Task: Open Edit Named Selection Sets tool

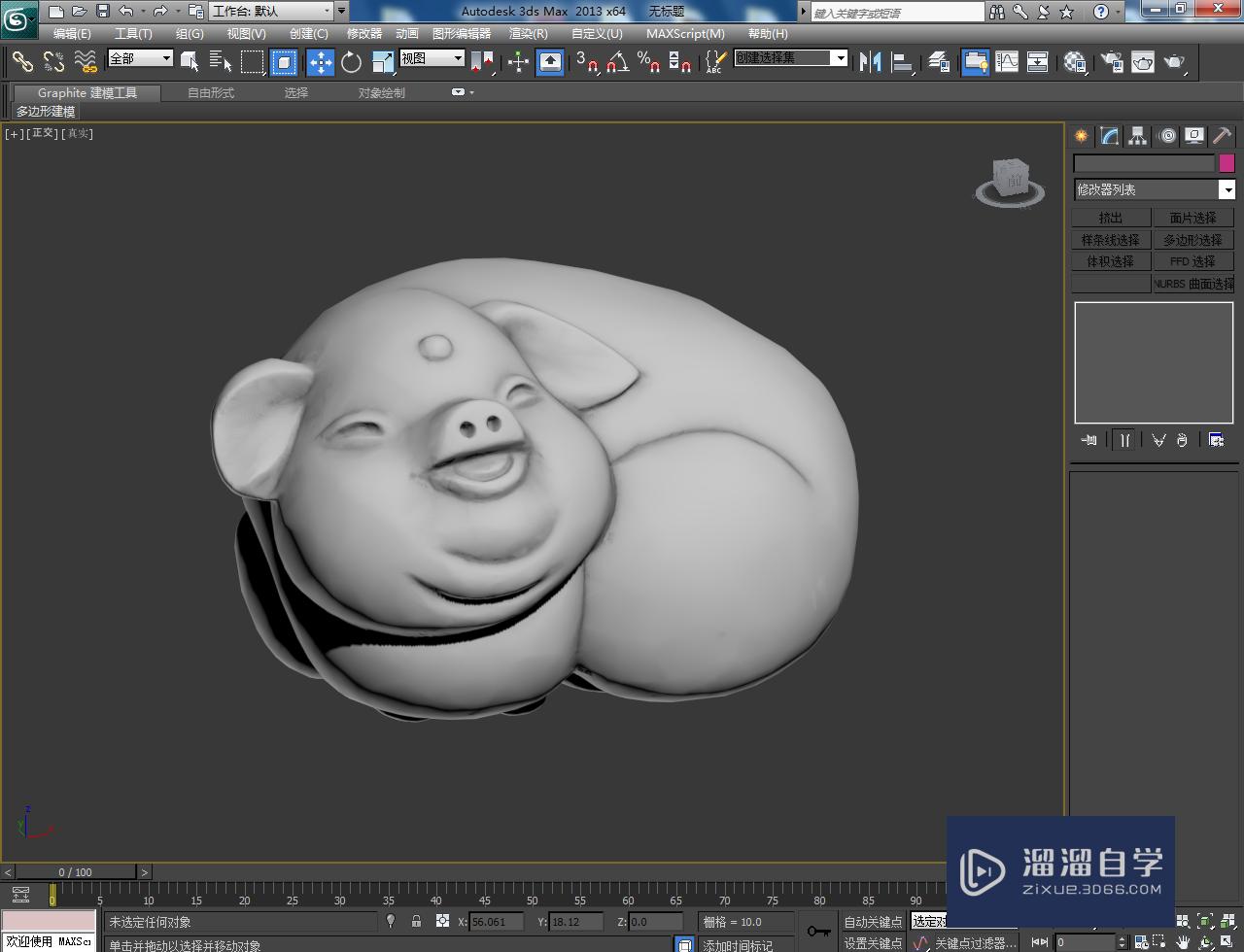Action: (715, 62)
